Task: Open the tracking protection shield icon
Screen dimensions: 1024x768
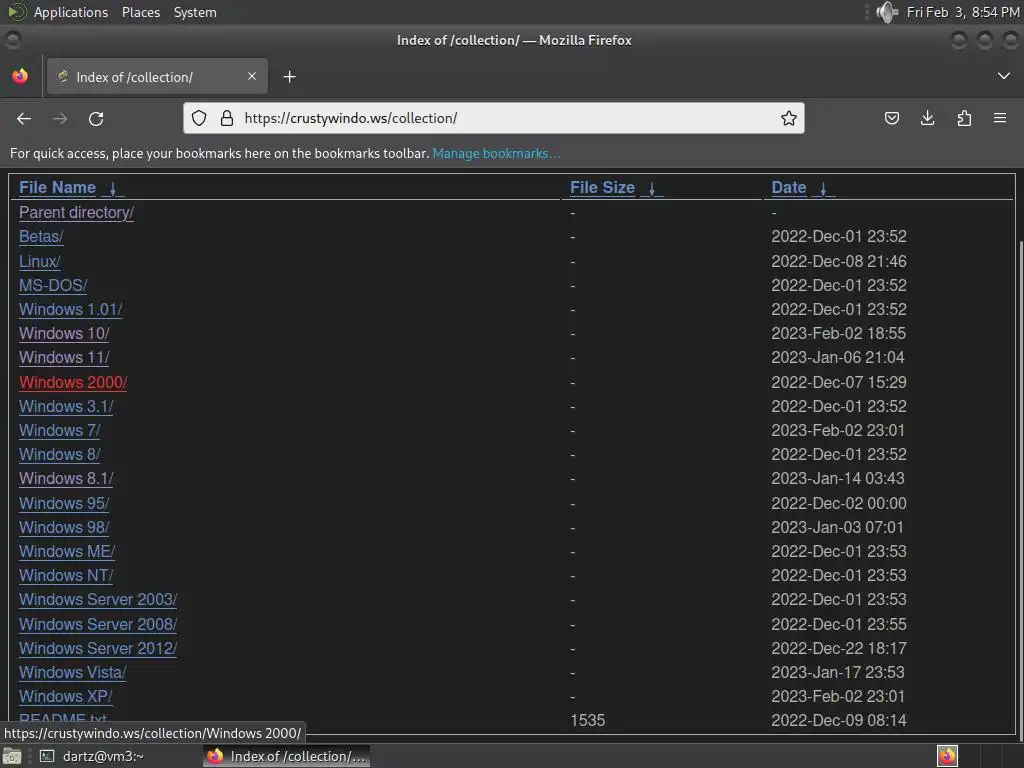Action: (x=199, y=118)
